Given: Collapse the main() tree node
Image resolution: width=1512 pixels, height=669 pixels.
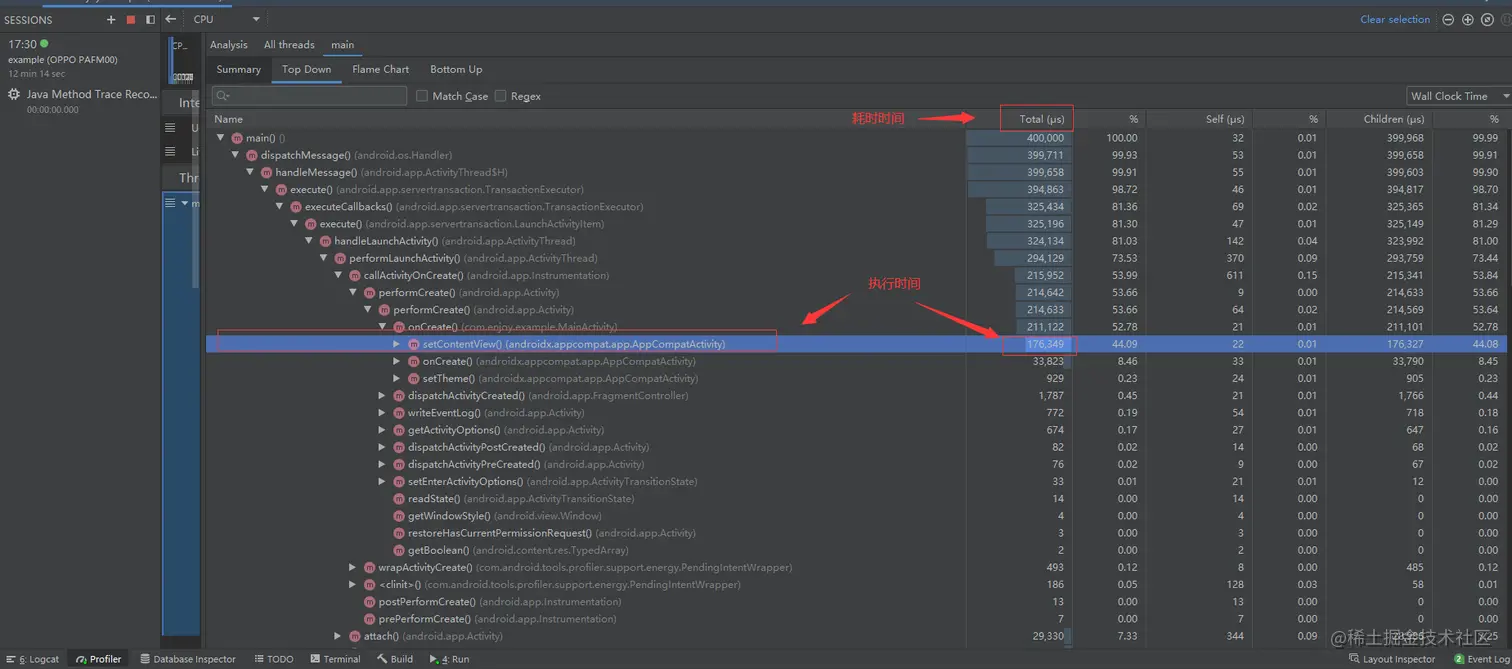Looking at the screenshot, I should 221,138.
